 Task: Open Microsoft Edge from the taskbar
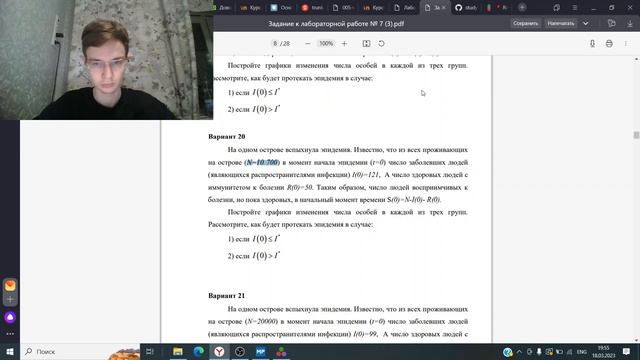[199, 351]
